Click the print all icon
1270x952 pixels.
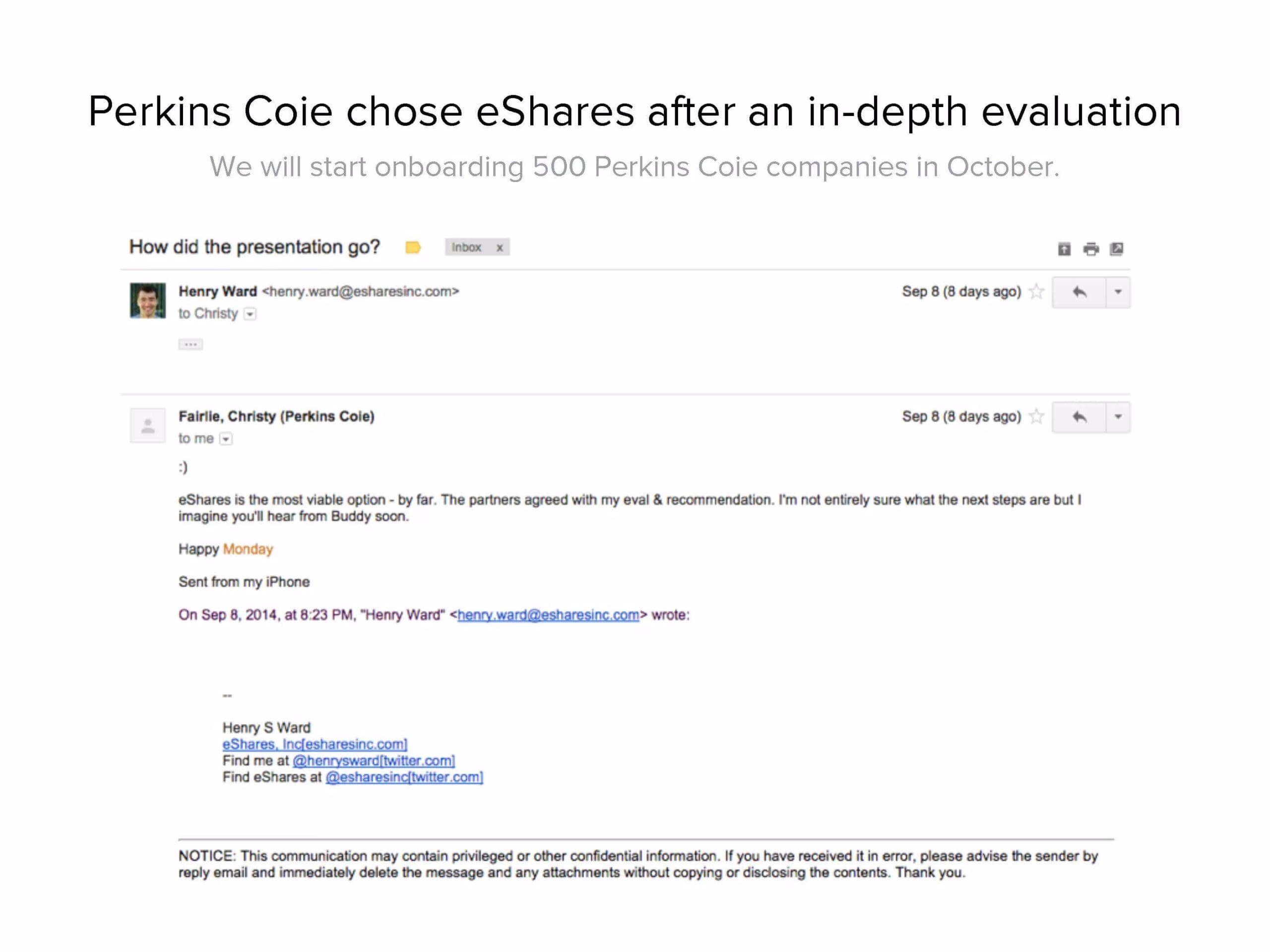[x=1091, y=249]
